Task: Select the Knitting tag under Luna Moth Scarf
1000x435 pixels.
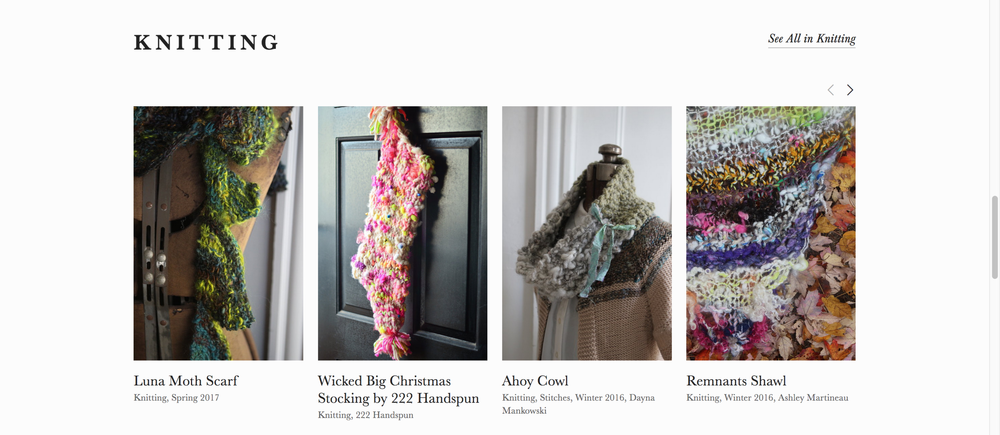Action: pyautogui.click(x=150, y=398)
